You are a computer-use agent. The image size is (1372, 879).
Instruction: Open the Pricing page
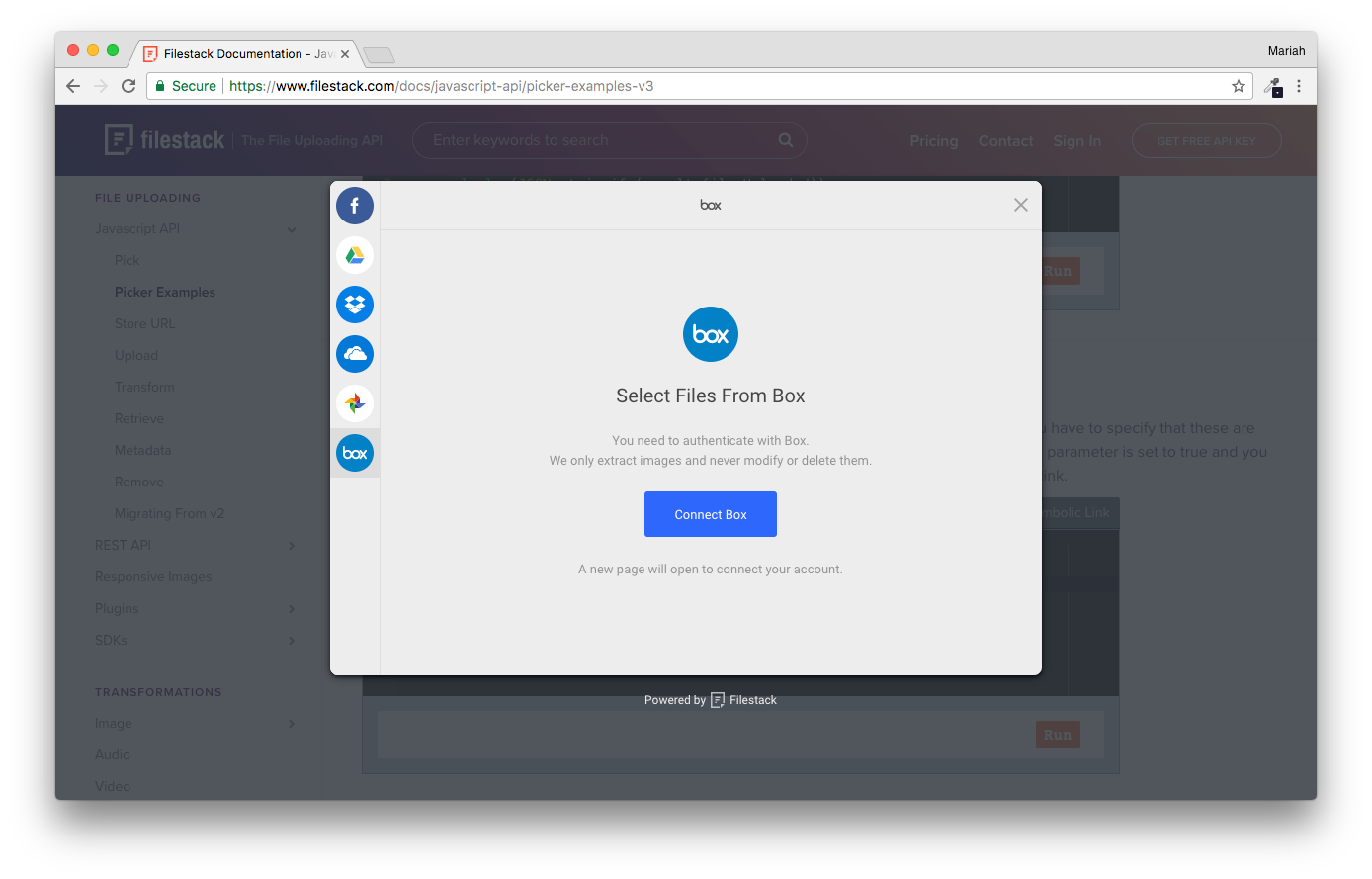pyautogui.click(x=934, y=141)
